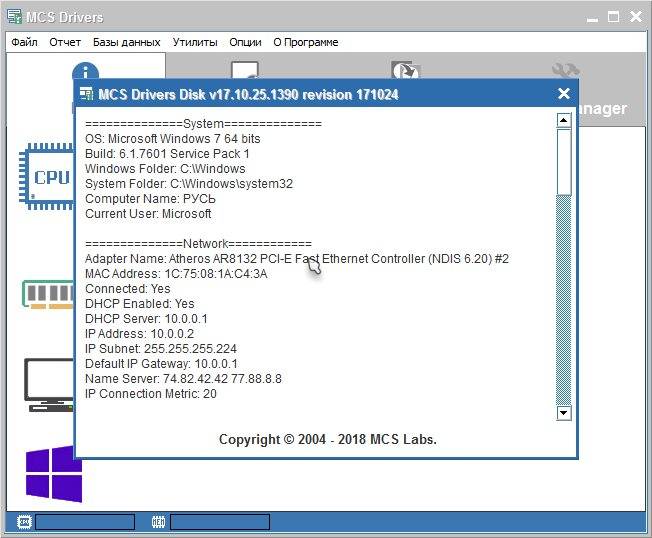Click the status bar CPU icon
The width and height of the screenshot is (652, 538).
tap(24, 521)
